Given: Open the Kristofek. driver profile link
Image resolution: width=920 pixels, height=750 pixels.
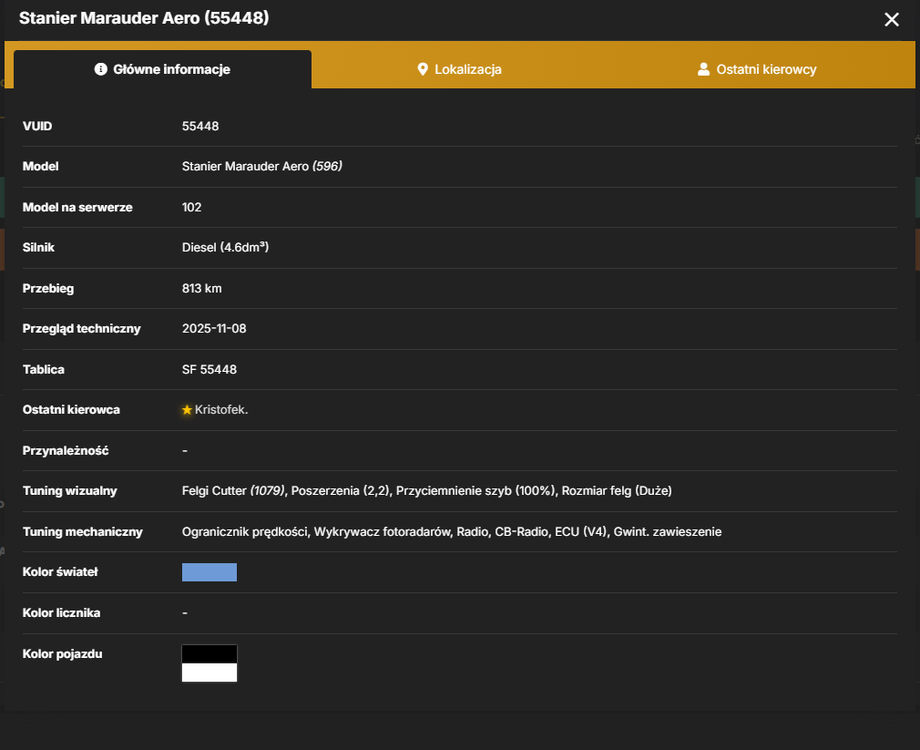Looking at the screenshot, I should [x=221, y=410].
